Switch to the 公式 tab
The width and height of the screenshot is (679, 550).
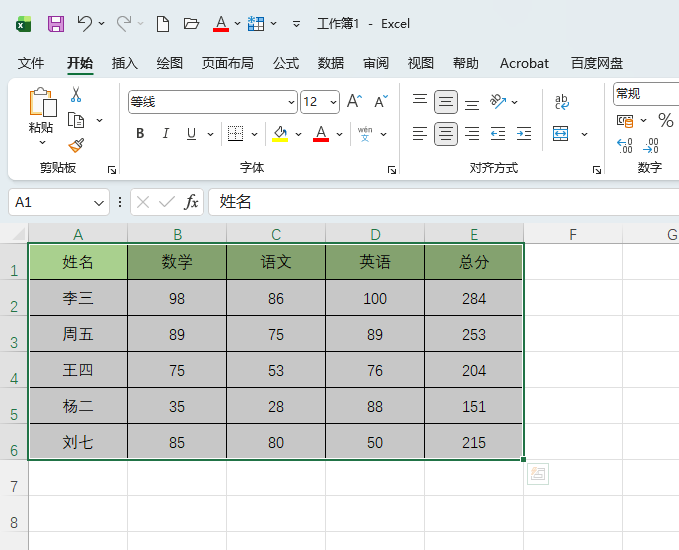[286, 64]
